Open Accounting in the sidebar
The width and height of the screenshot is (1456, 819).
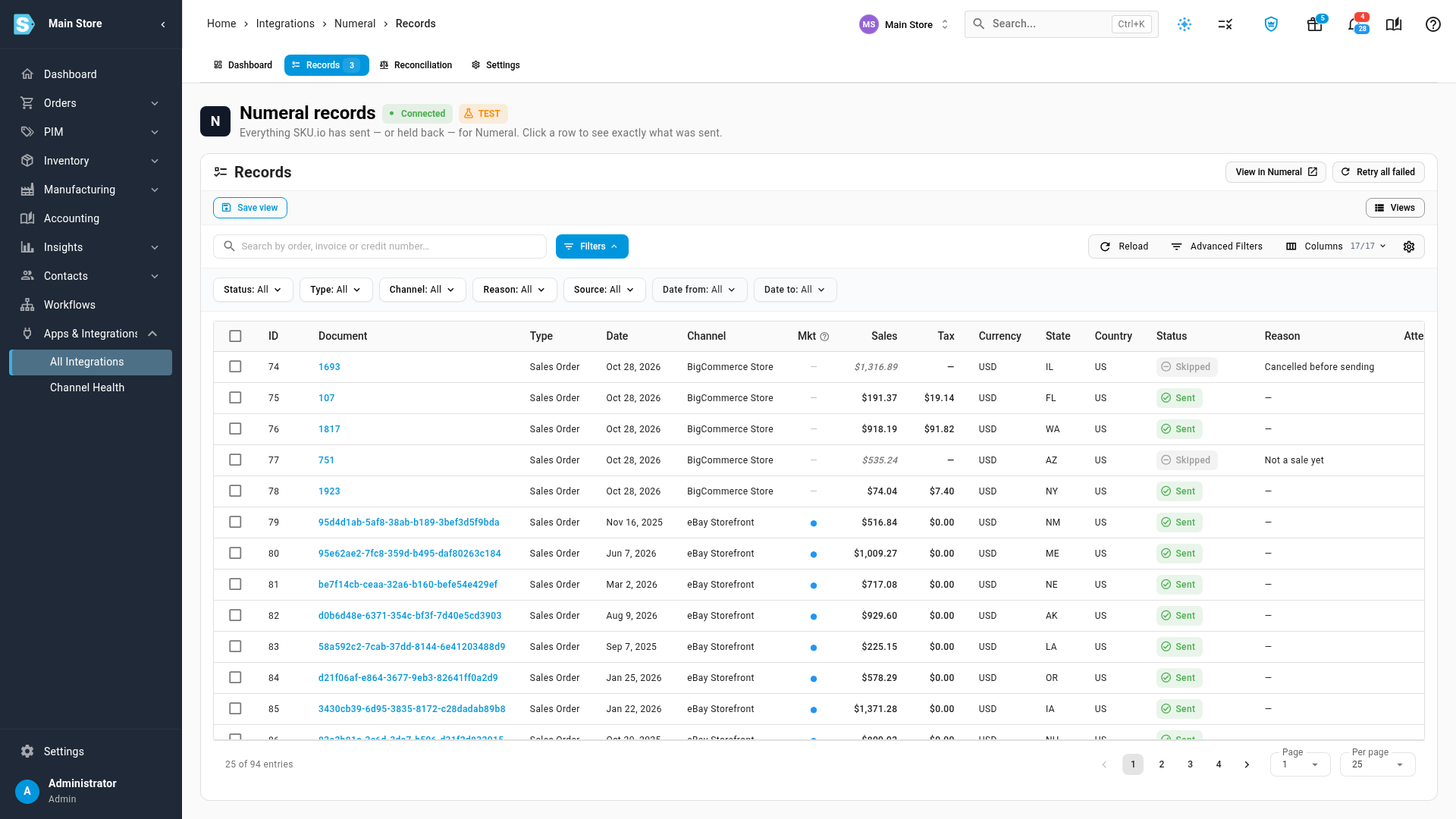pos(91,218)
